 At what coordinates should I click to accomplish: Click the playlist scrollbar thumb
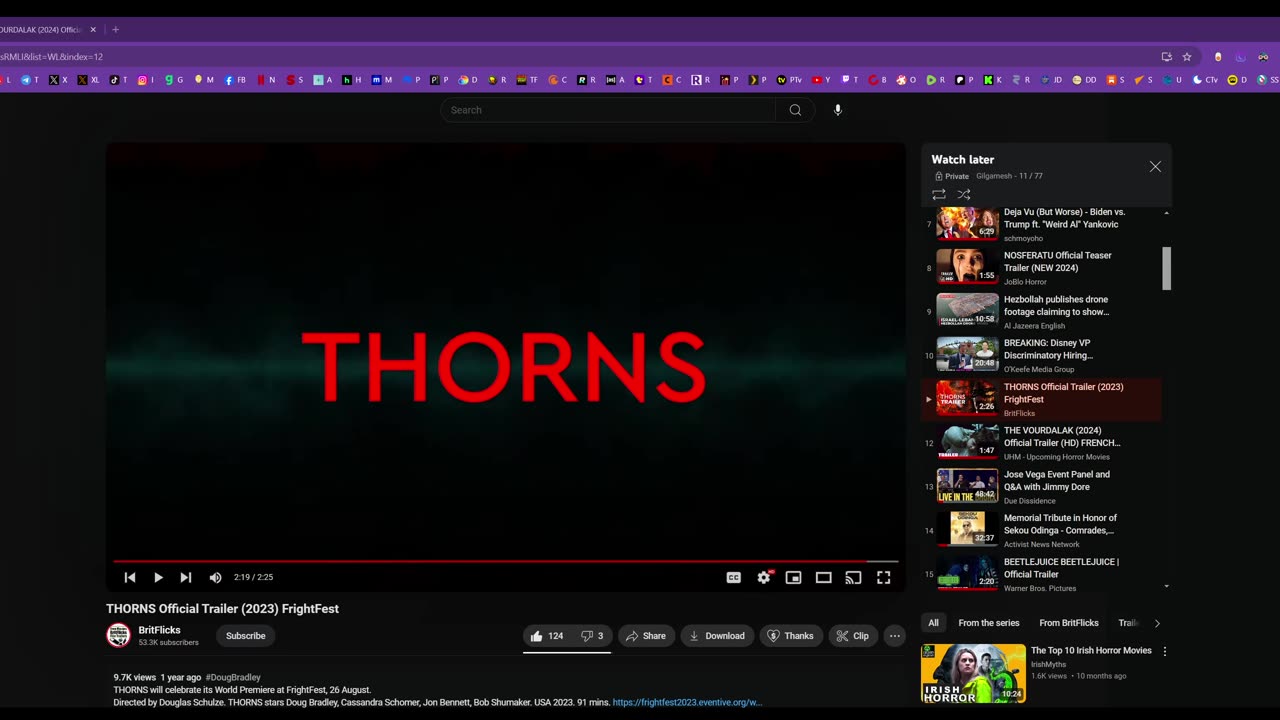pyautogui.click(x=1166, y=268)
